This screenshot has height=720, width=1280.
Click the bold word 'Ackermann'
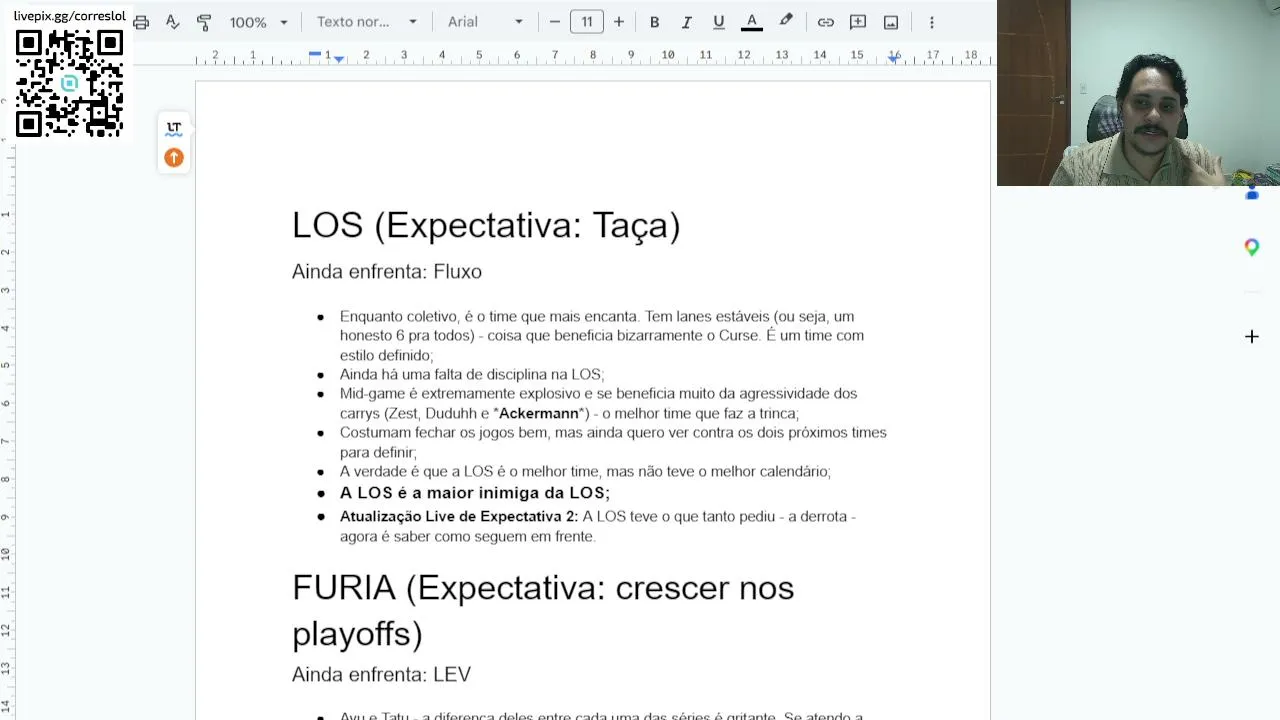(x=539, y=413)
